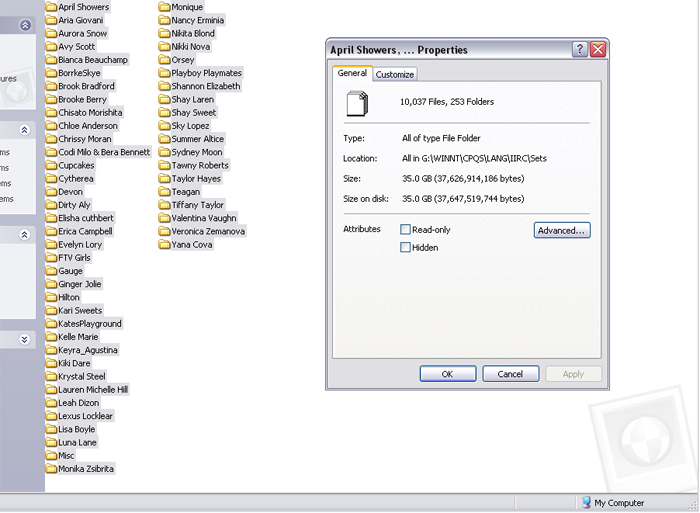Select the Monika Zsibrita folder name
700x513 pixels.
(x=86, y=469)
